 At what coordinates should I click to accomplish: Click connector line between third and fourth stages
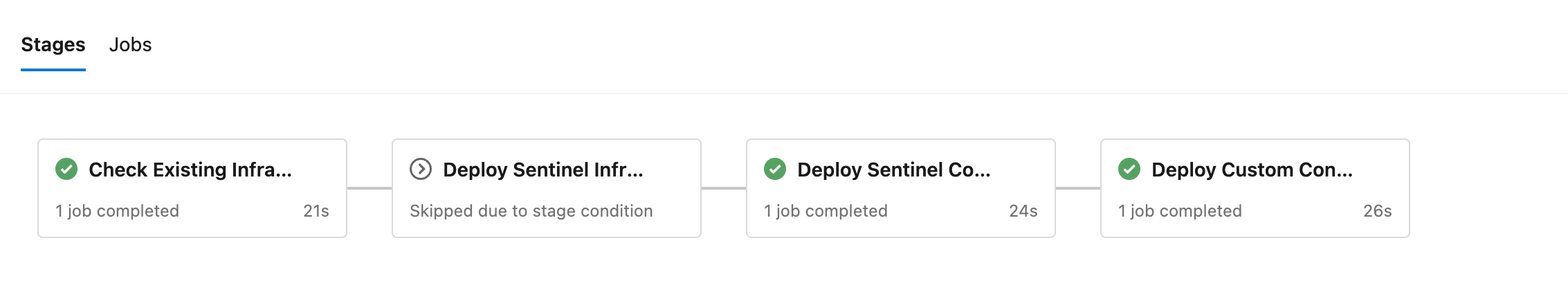tap(1078, 188)
